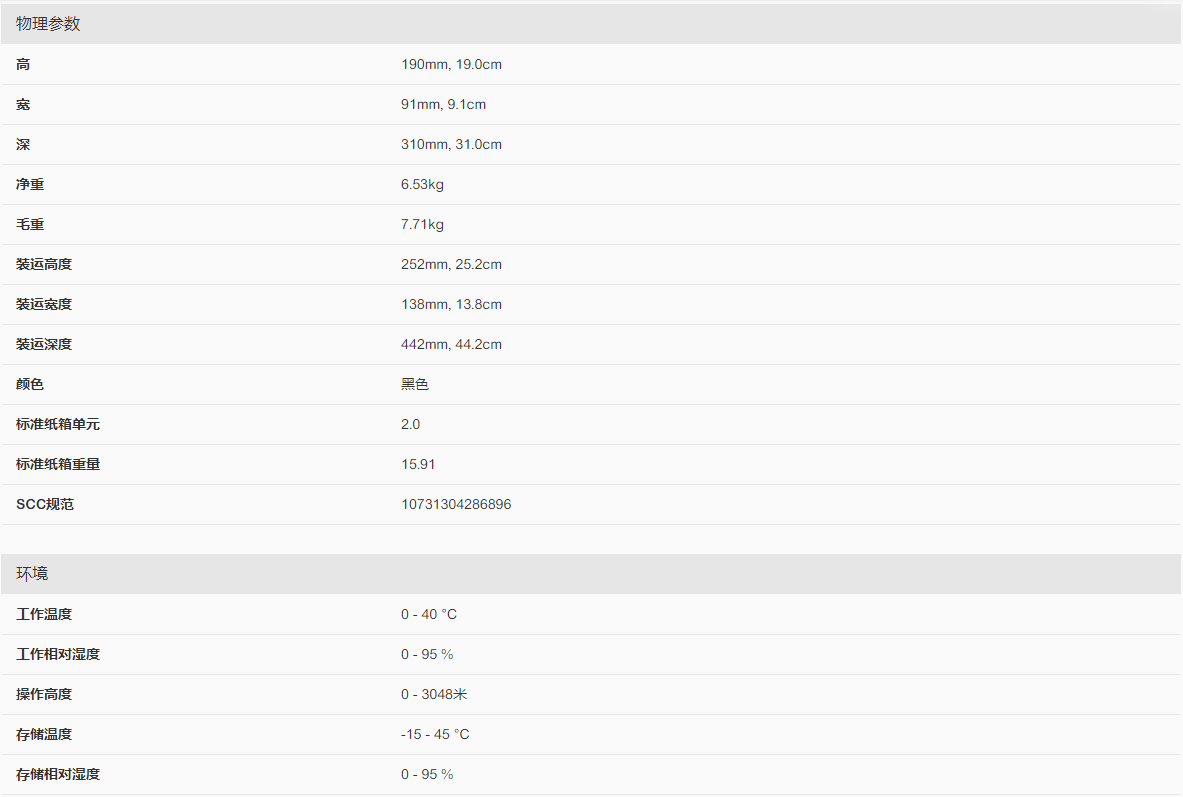Click the 138mm, 13.8cm shipping width value
Viewport: 1183px width, 797px height.
click(451, 305)
